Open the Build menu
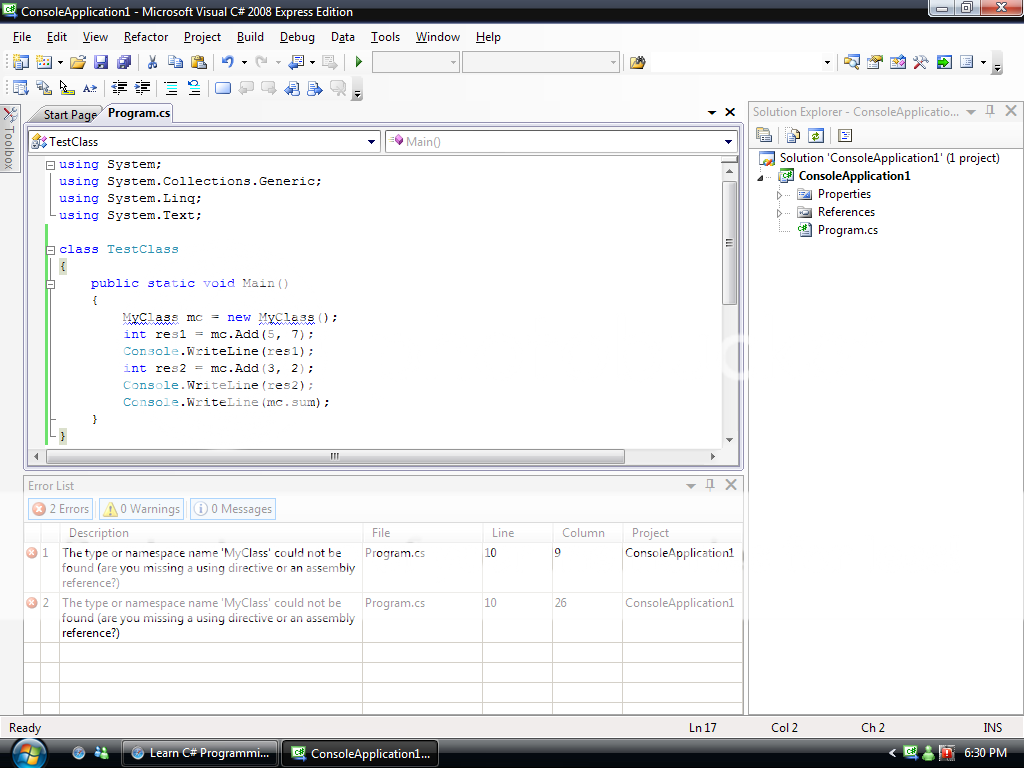Image resolution: width=1024 pixels, height=768 pixels. [250, 37]
